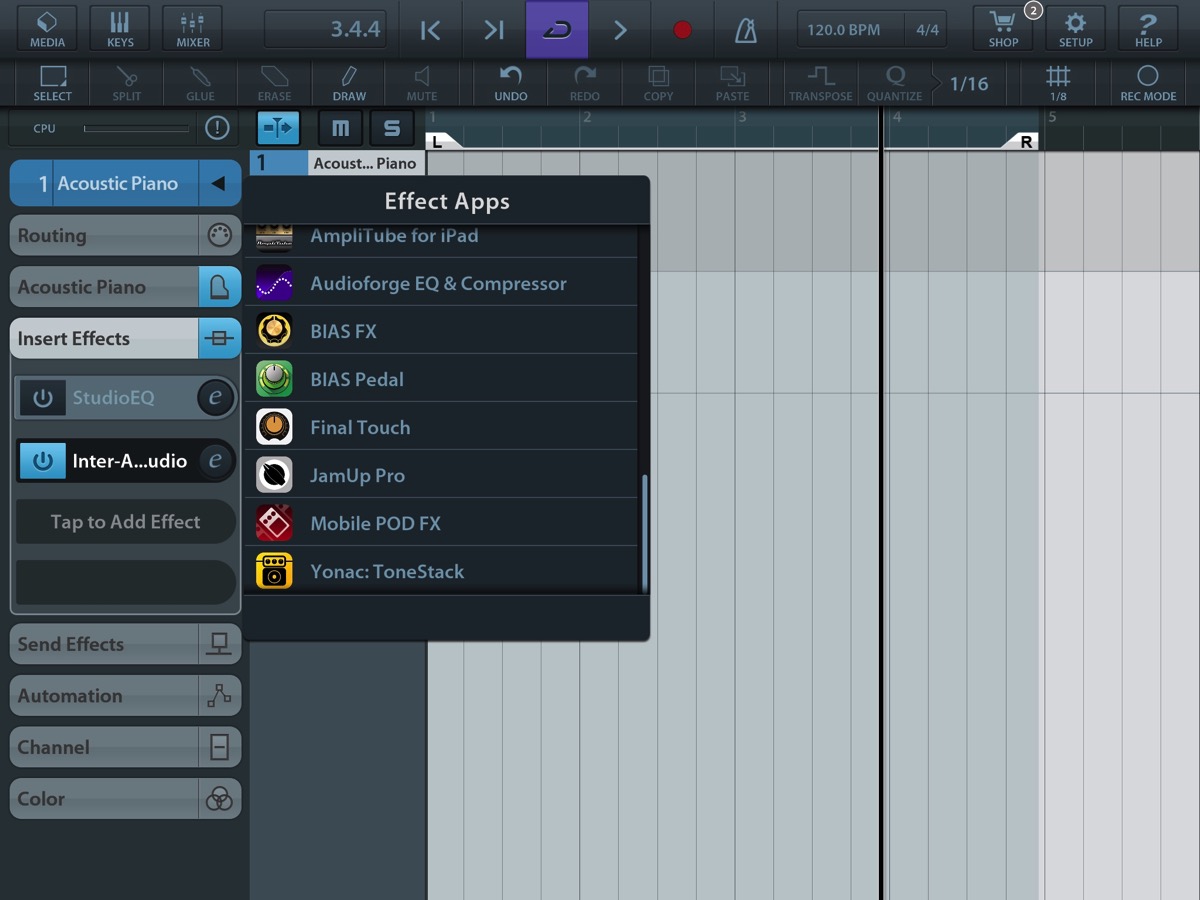This screenshot has width=1200, height=900.
Task: Click the Copy icon
Action: point(658,83)
